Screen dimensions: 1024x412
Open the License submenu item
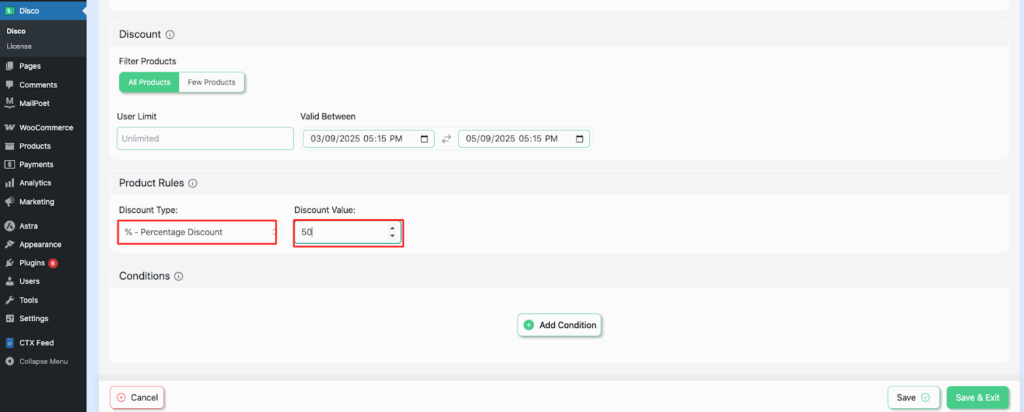click(x=19, y=46)
